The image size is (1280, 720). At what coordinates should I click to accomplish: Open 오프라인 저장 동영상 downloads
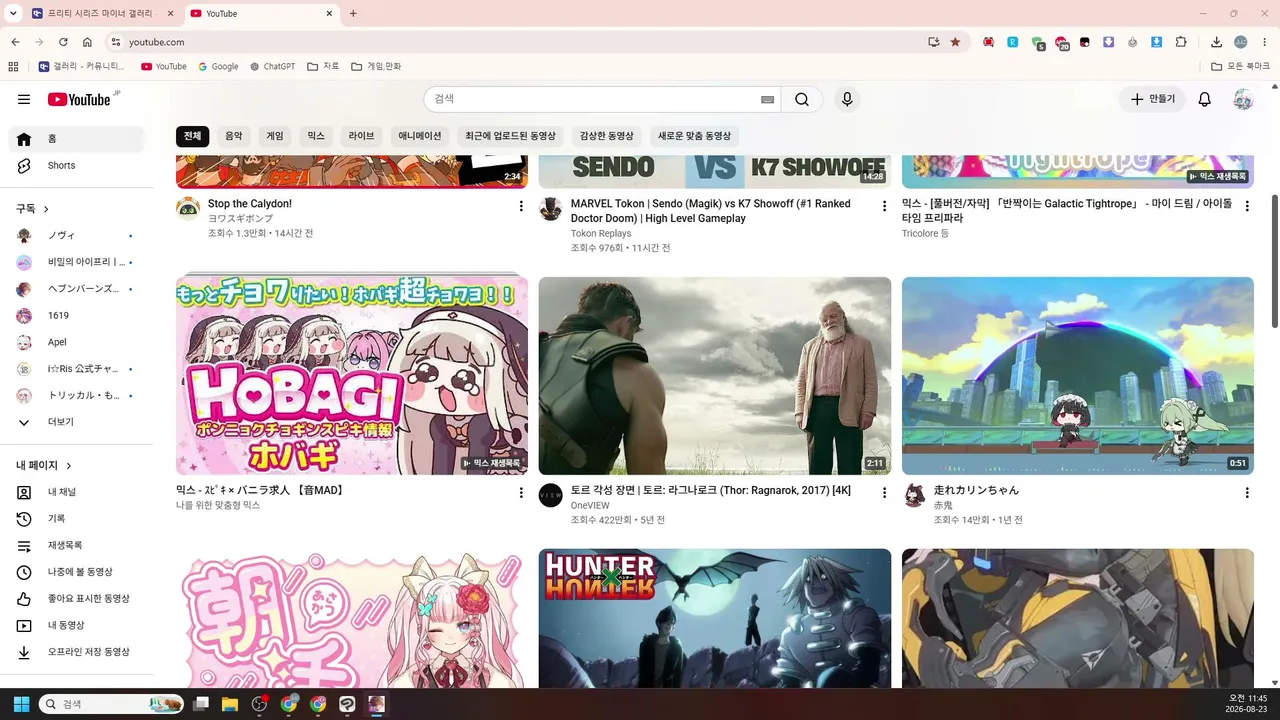[x=76, y=652]
